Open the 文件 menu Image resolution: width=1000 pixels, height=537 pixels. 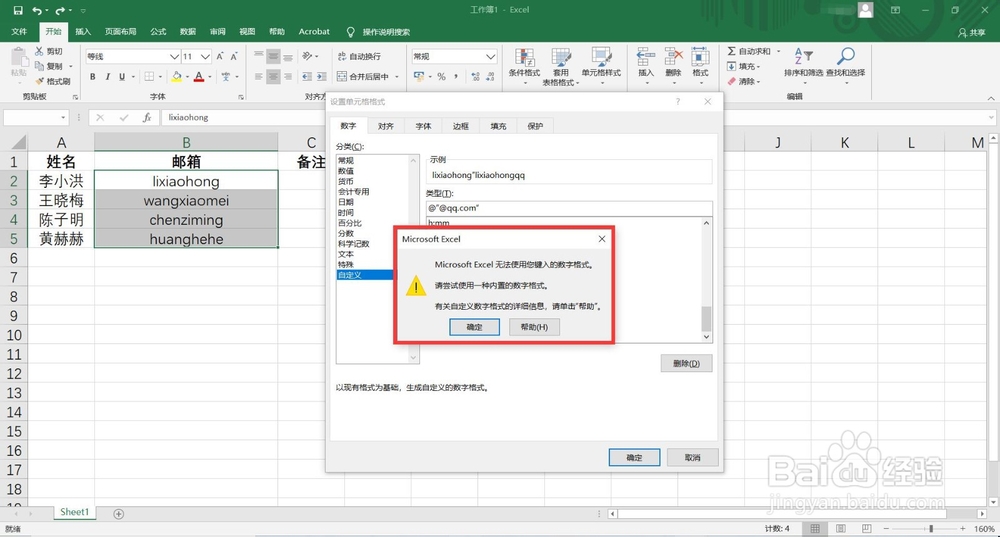click(19, 32)
